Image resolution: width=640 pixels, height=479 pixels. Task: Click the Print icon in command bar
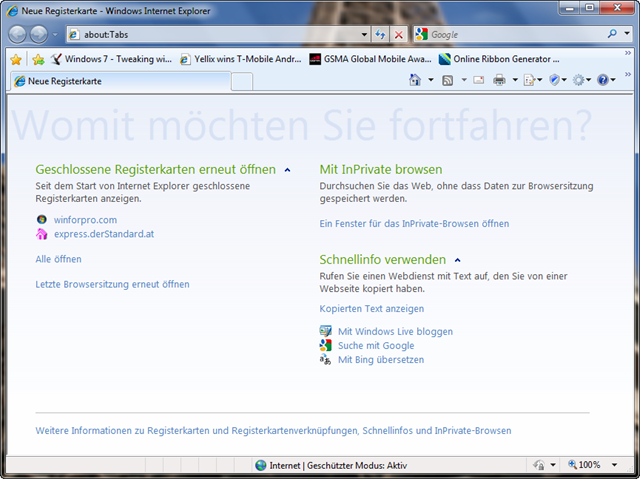coord(499,80)
